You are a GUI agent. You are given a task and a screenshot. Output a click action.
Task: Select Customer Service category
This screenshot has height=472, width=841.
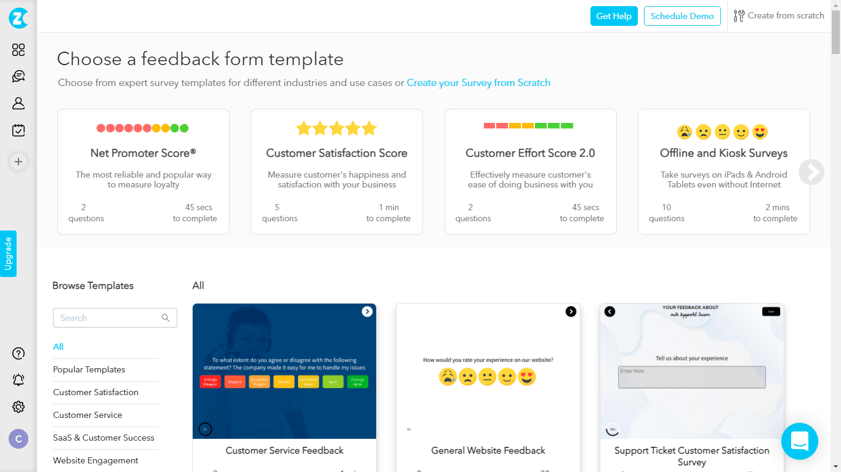pyautogui.click(x=87, y=415)
